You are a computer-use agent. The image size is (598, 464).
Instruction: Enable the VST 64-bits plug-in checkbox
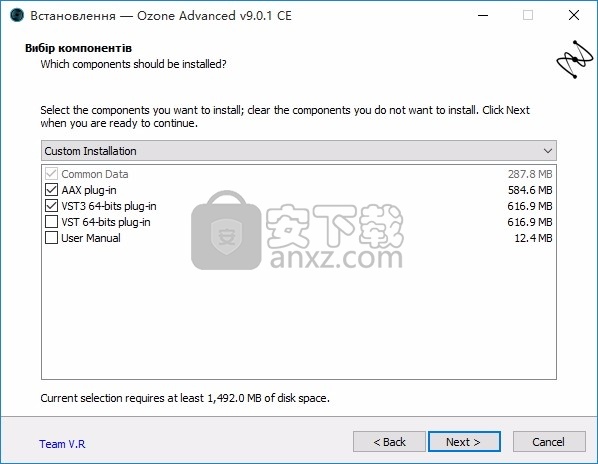tap(51, 222)
